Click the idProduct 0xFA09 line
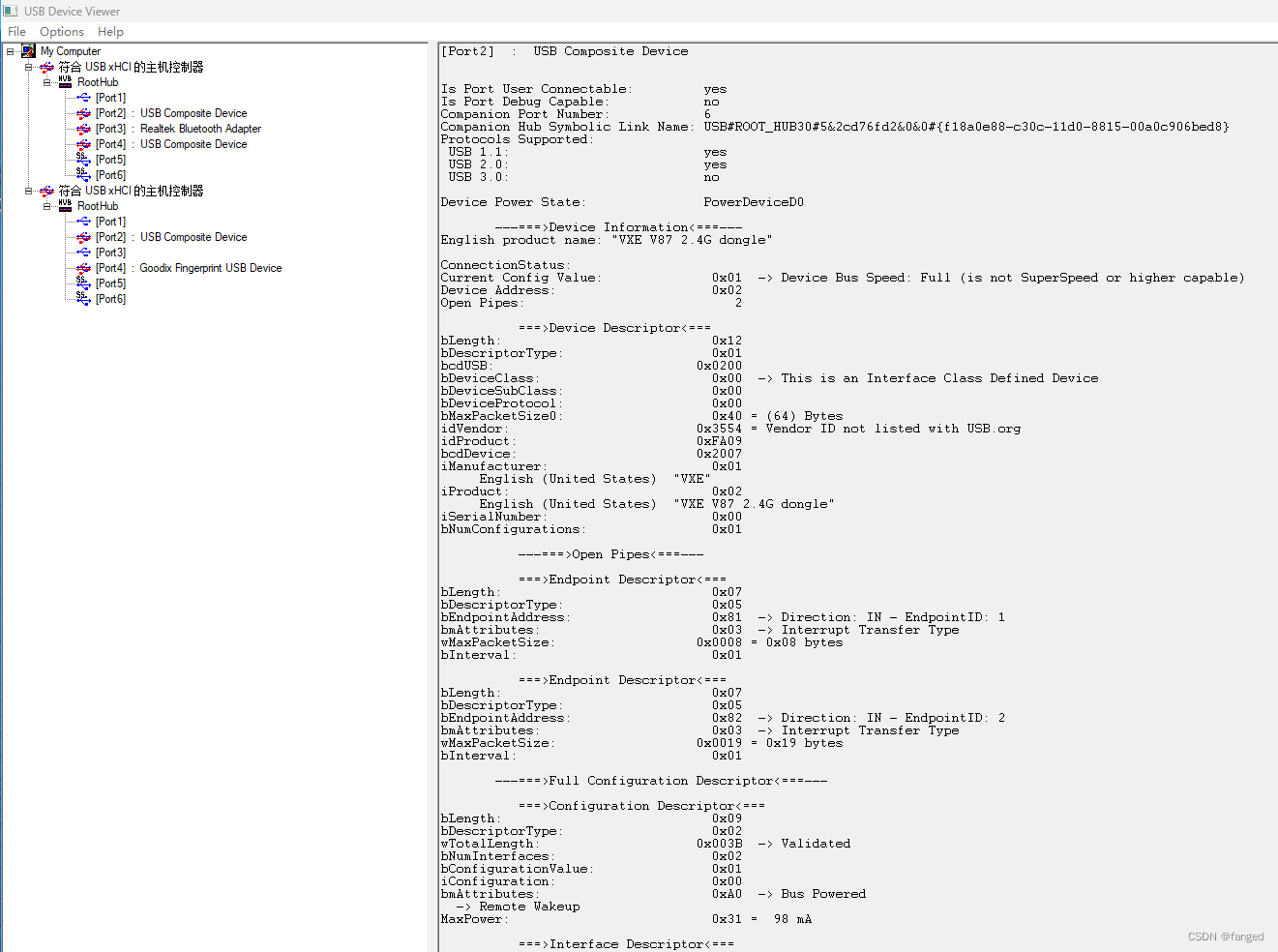The width and height of the screenshot is (1278, 952). tap(591, 441)
